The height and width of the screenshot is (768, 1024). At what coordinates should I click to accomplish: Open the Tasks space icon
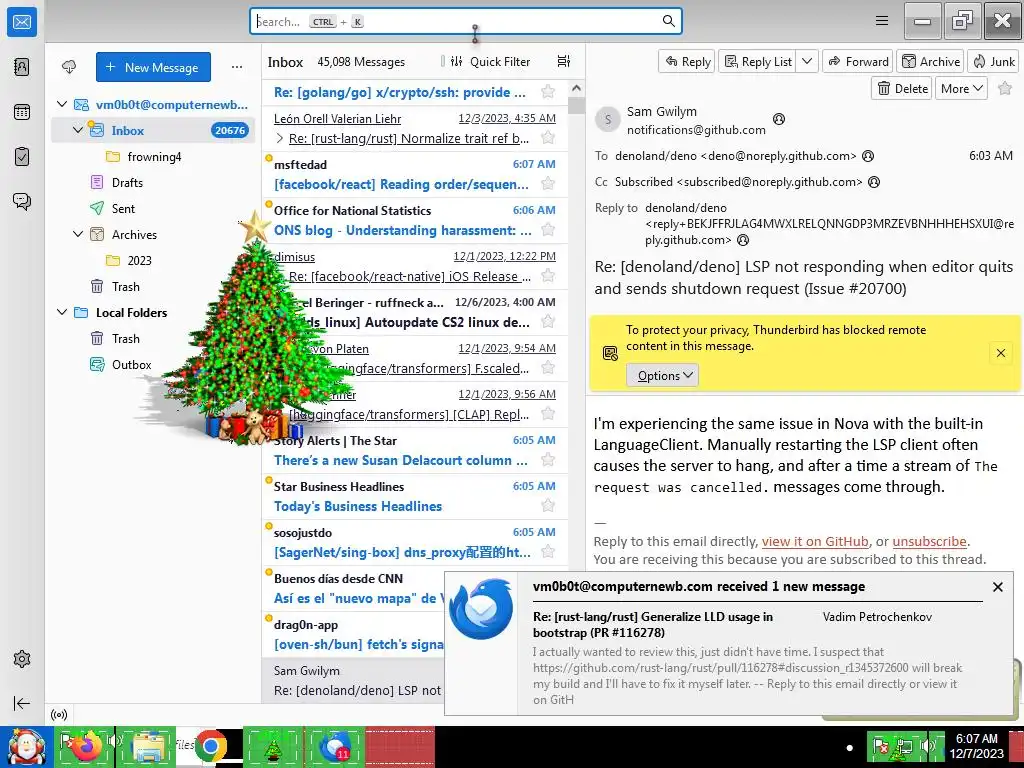[x=22, y=157]
